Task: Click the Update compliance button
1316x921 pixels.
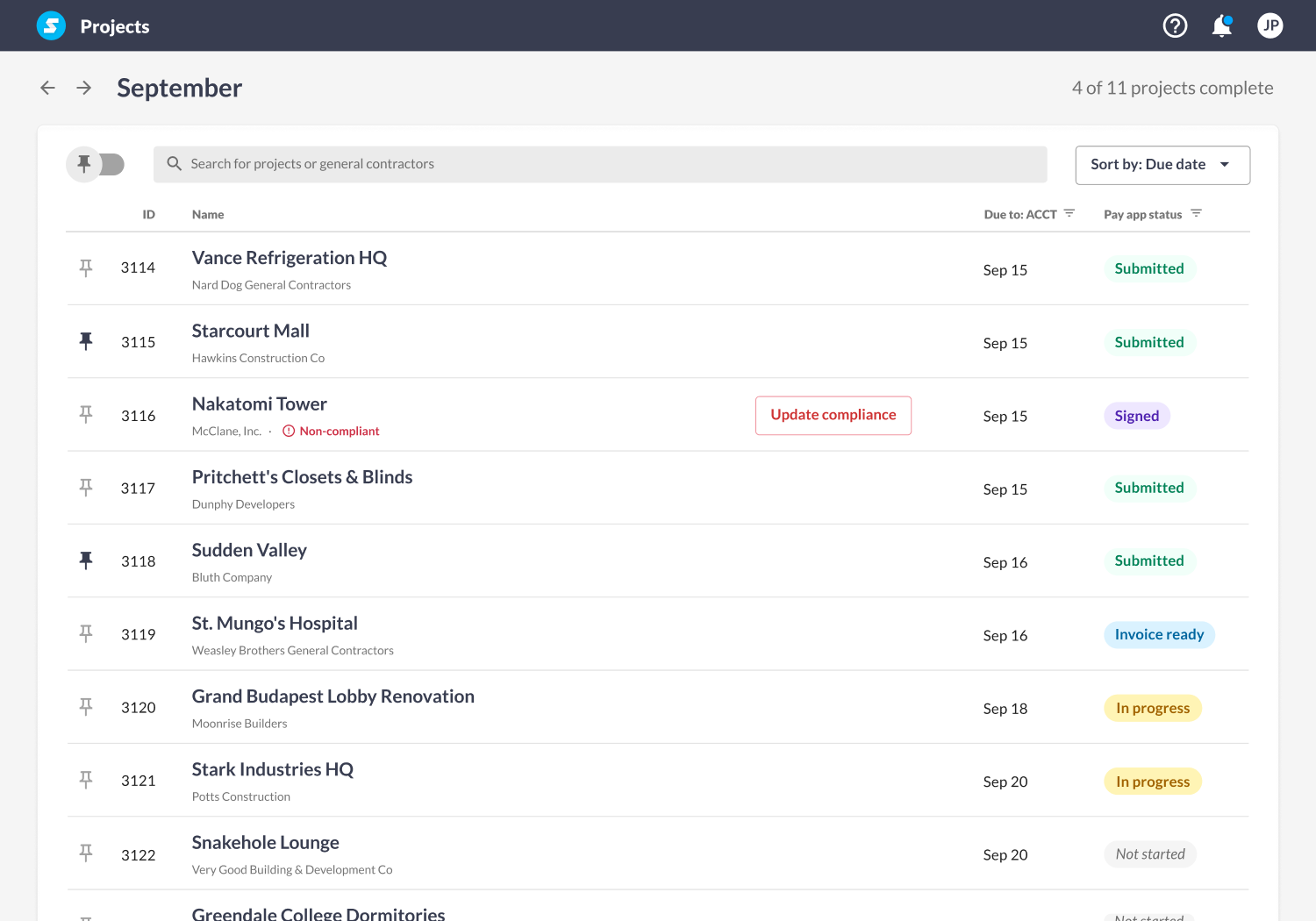Action: 833,414
